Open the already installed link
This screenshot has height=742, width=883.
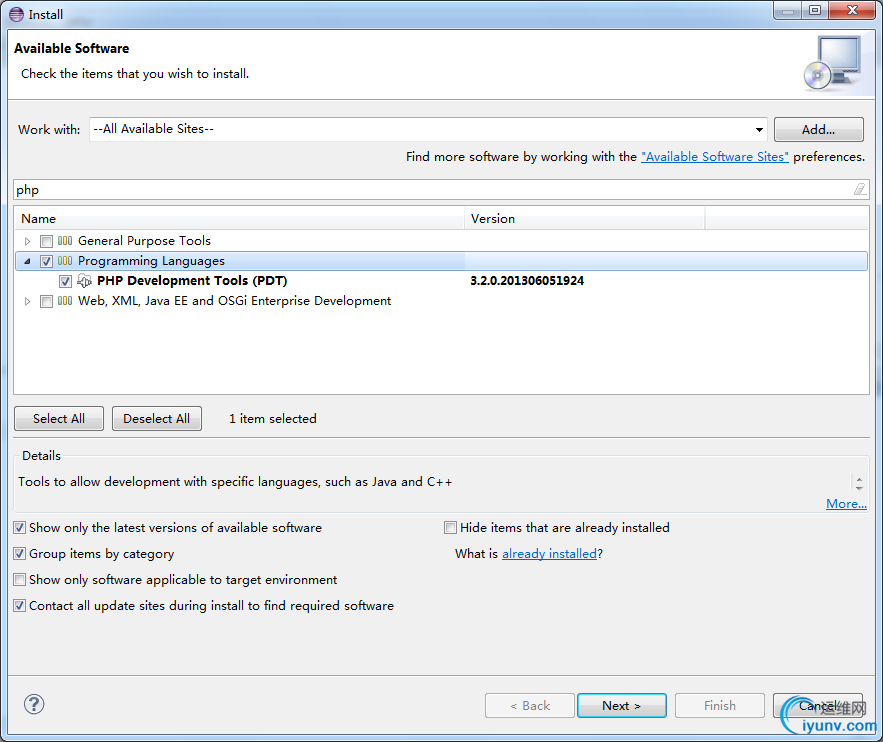tap(549, 554)
